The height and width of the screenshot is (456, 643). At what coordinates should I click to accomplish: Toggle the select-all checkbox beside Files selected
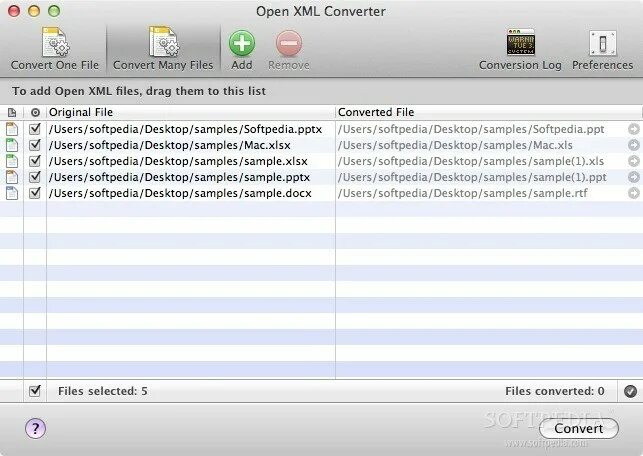(35, 391)
